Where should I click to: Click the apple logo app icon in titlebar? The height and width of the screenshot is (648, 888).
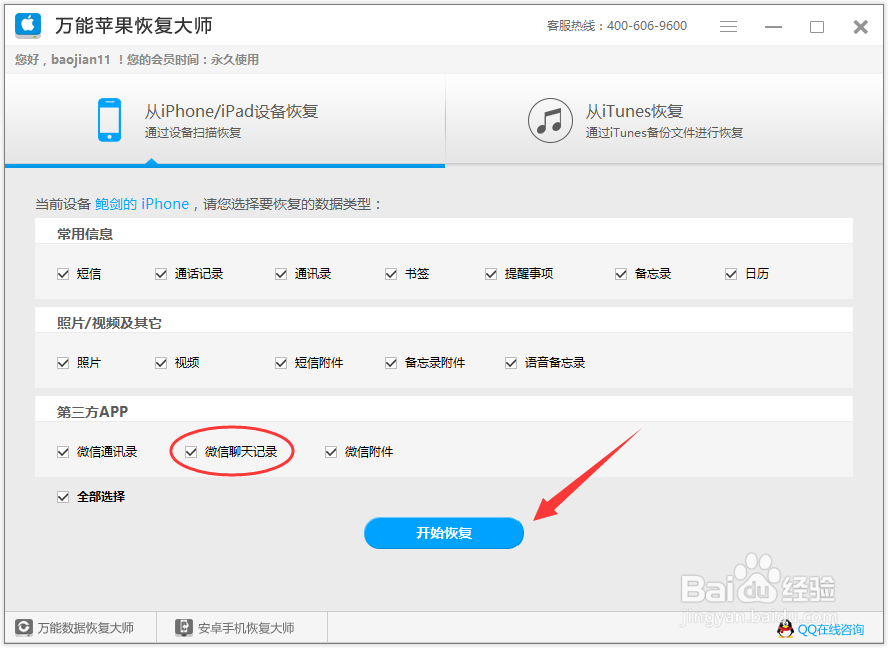pos(27,25)
